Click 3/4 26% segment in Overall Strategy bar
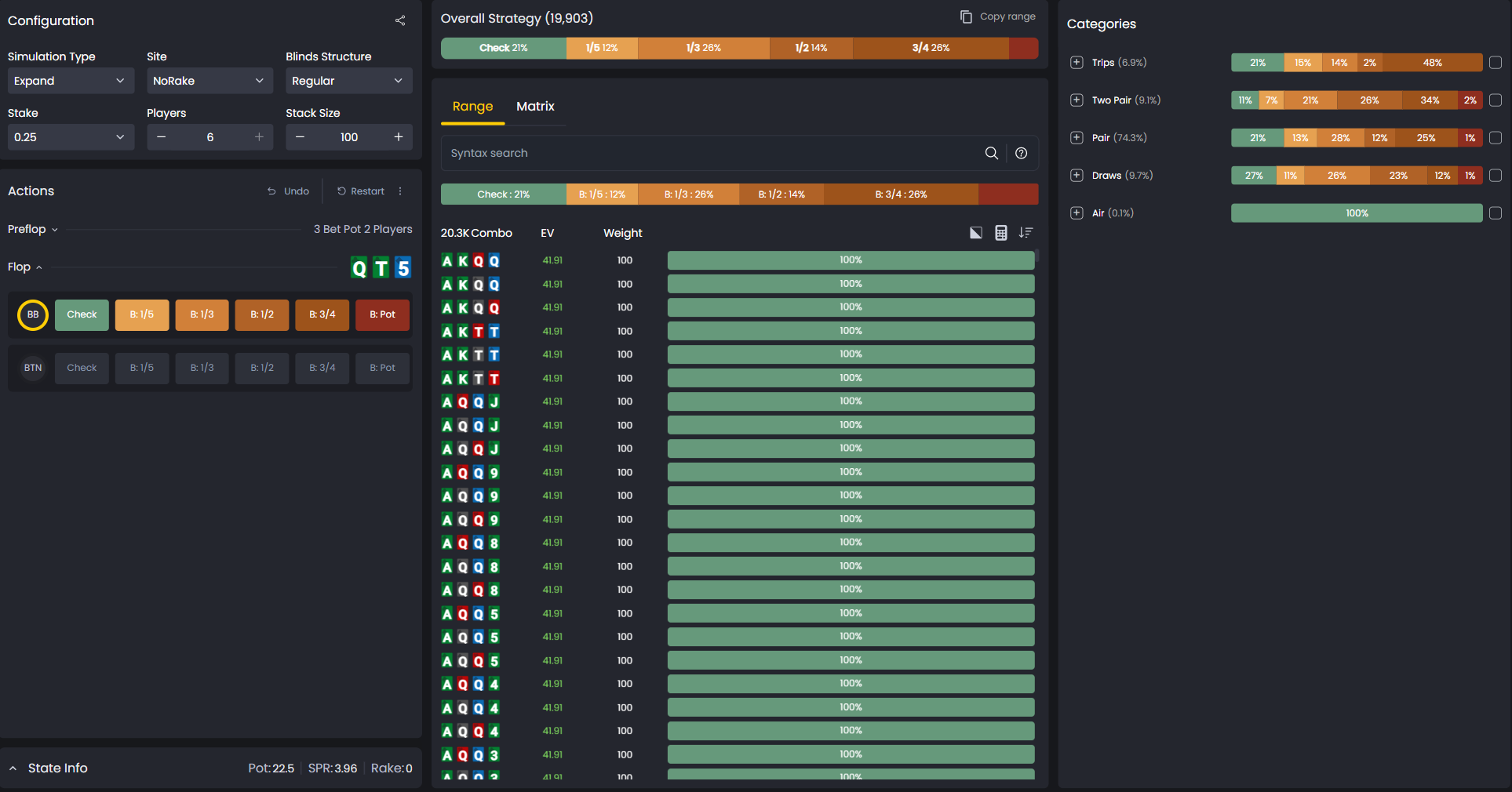1512x792 pixels. click(931, 48)
